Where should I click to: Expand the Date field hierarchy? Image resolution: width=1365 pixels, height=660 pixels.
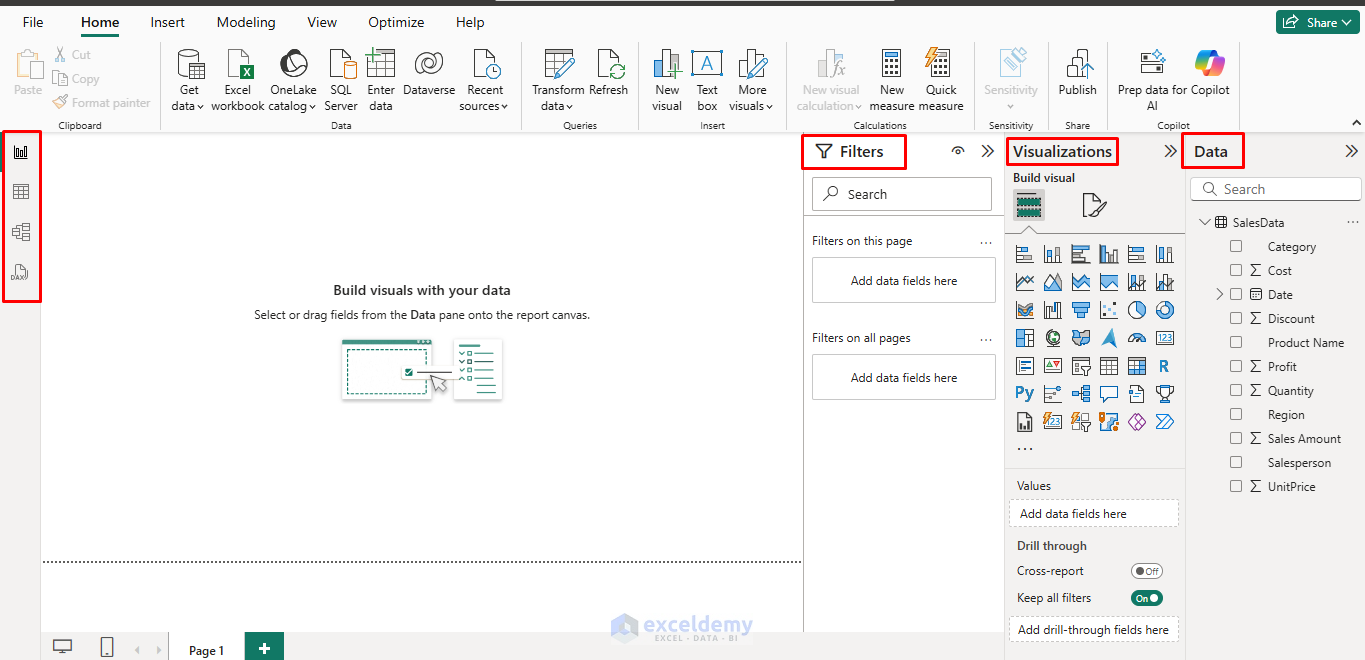[1220, 295]
